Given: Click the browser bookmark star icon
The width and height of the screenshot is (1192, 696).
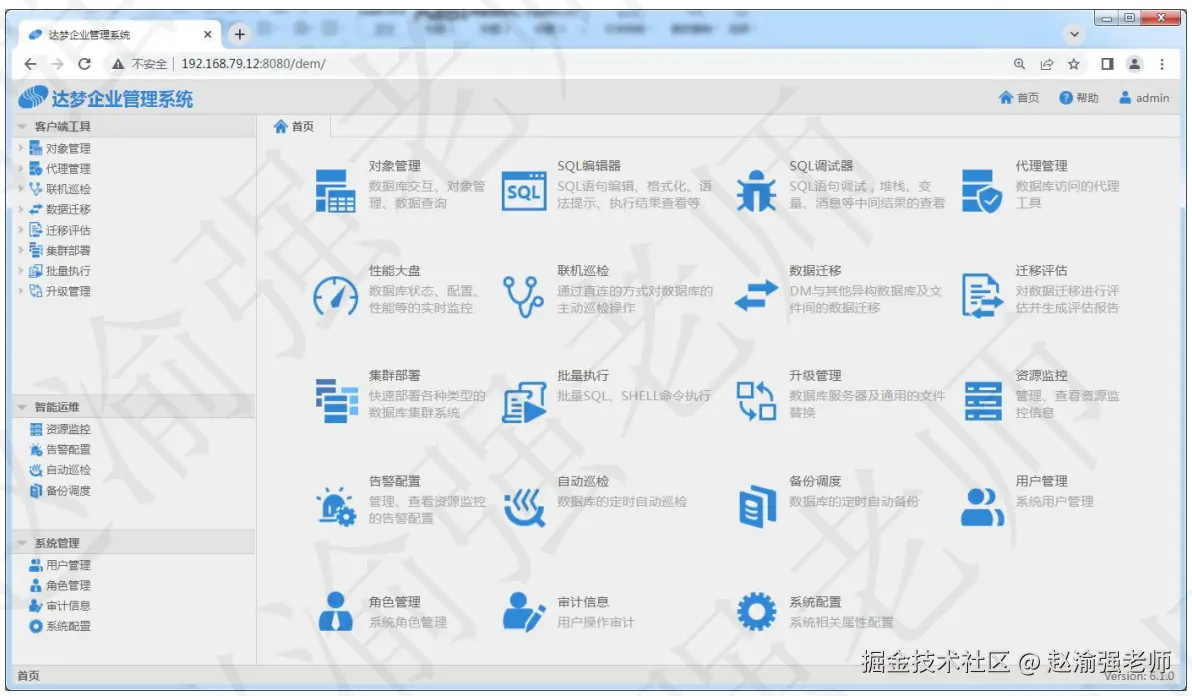Looking at the screenshot, I should 1073,64.
